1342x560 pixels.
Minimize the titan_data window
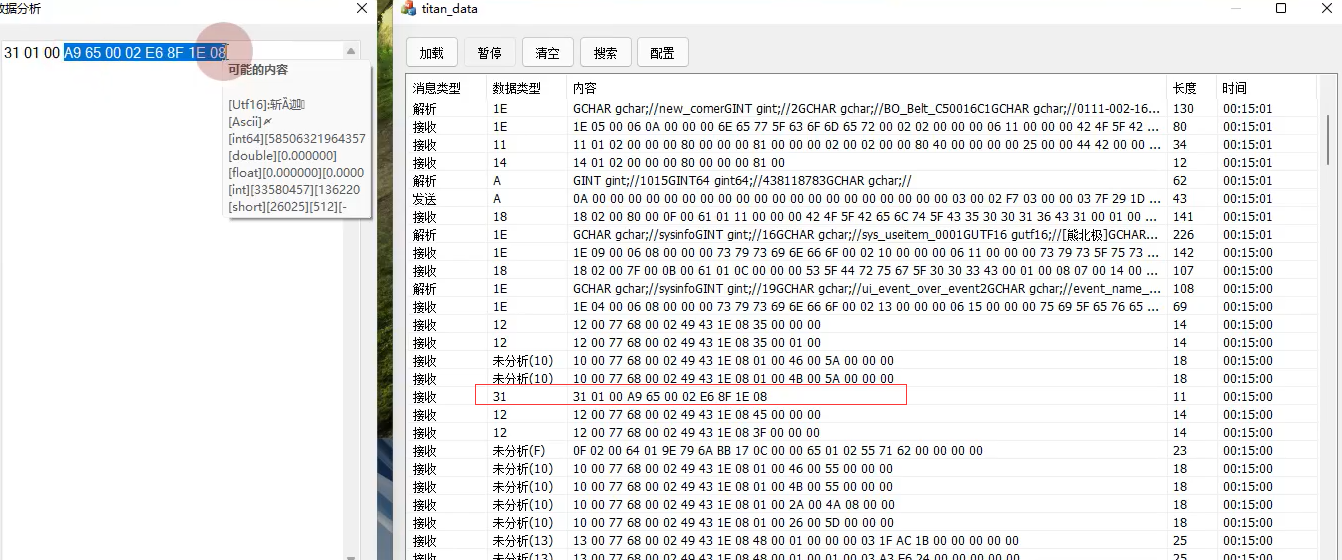pyautogui.click(x=1235, y=9)
